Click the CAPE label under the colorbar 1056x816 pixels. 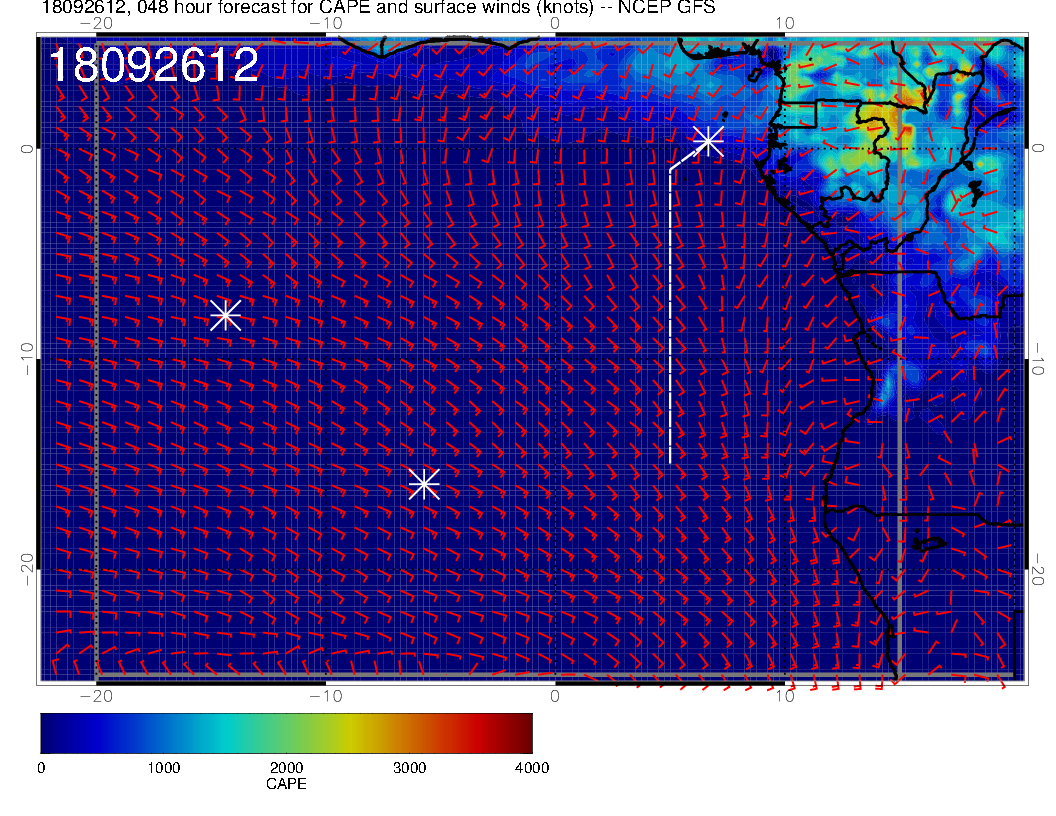(x=286, y=784)
